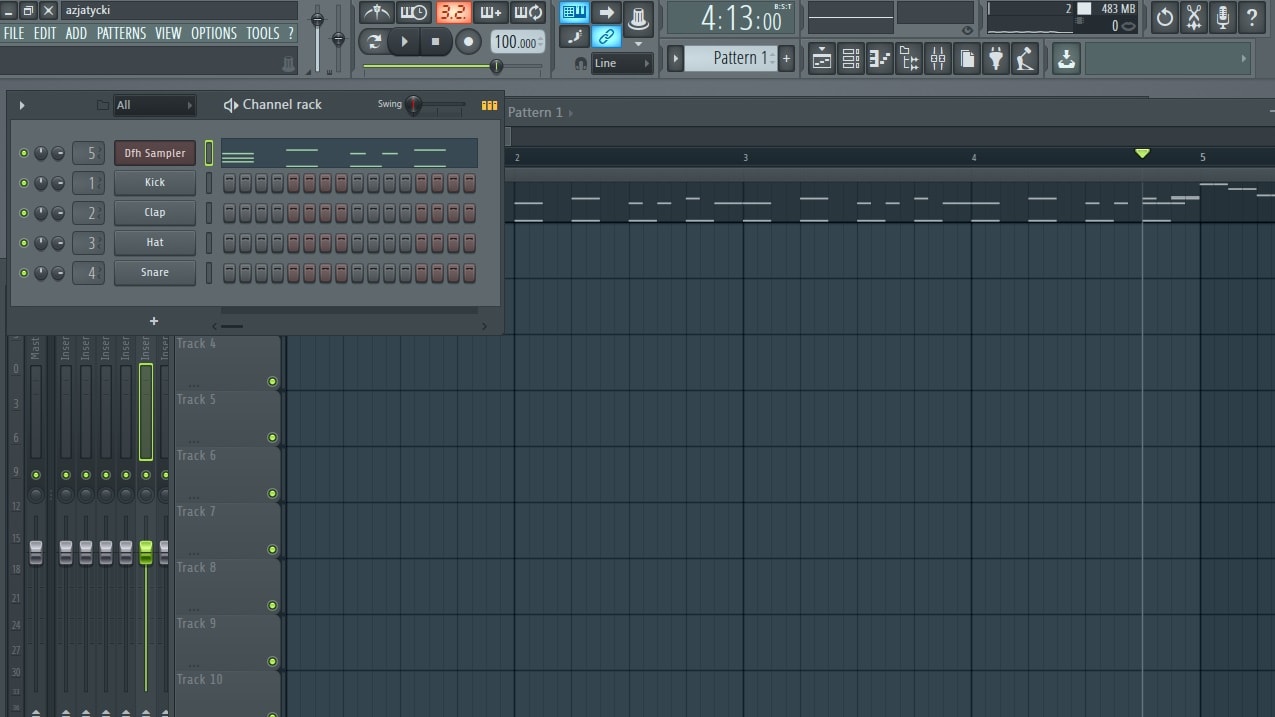Open the Playlist view icon
The height and width of the screenshot is (717, 1275).
822,59
